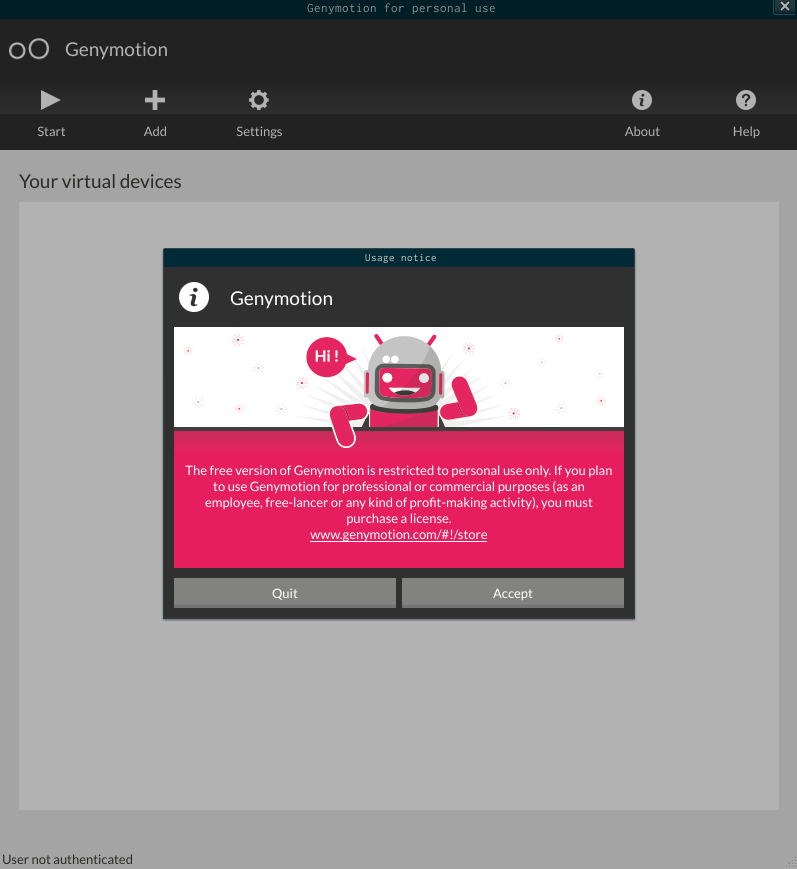The width and height of the screenshot is (797, 869).
Task: Click the Start label in the toolbar
Action: [x=51, y=131]
